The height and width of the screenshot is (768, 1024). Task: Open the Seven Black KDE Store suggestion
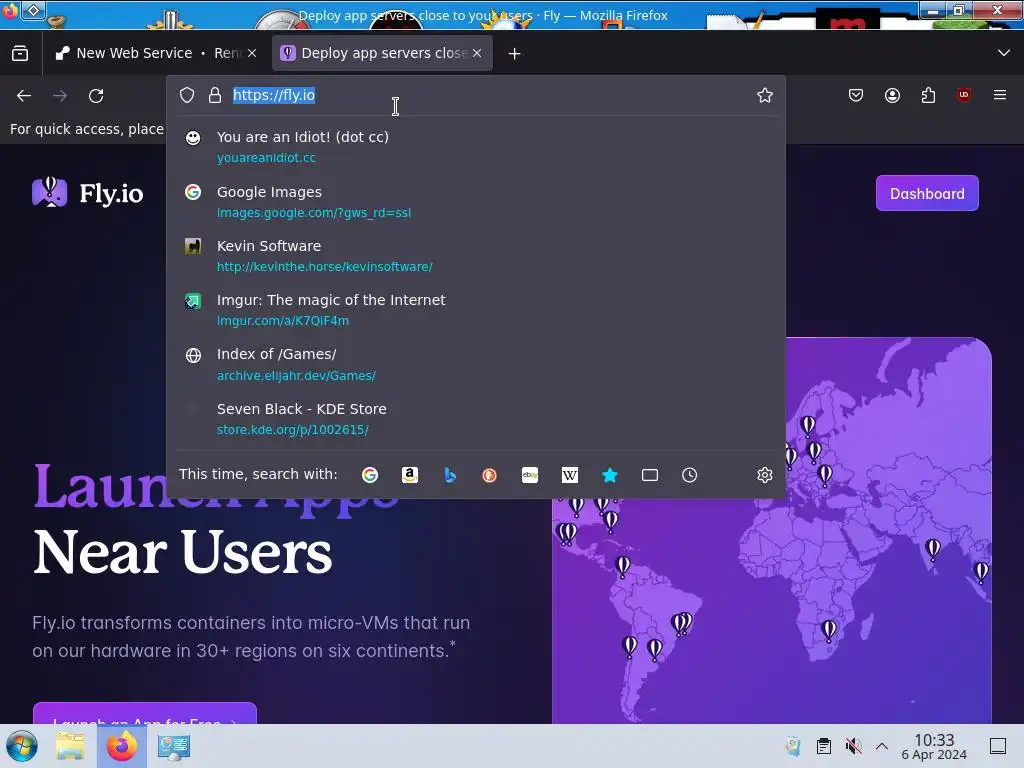click(475, 419)
